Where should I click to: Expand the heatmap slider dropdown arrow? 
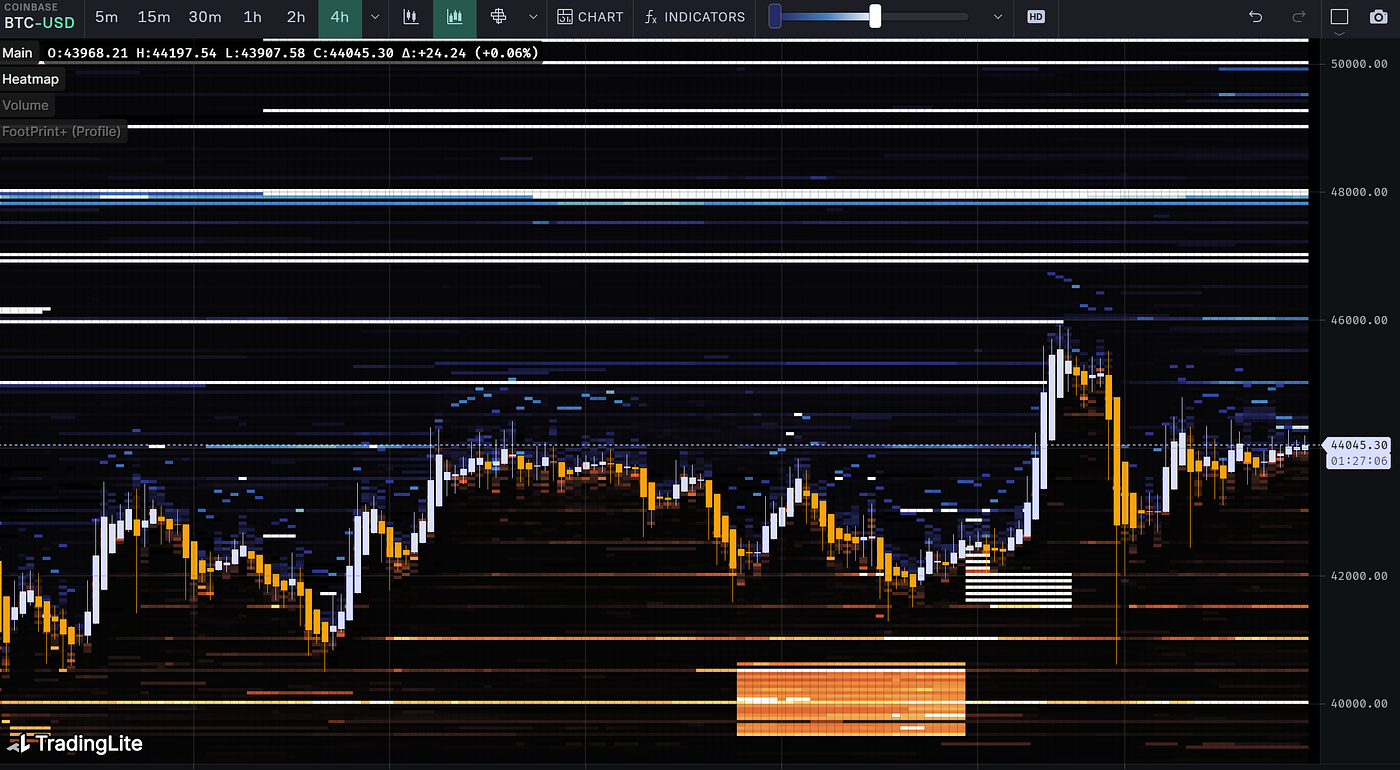point(997,17)
